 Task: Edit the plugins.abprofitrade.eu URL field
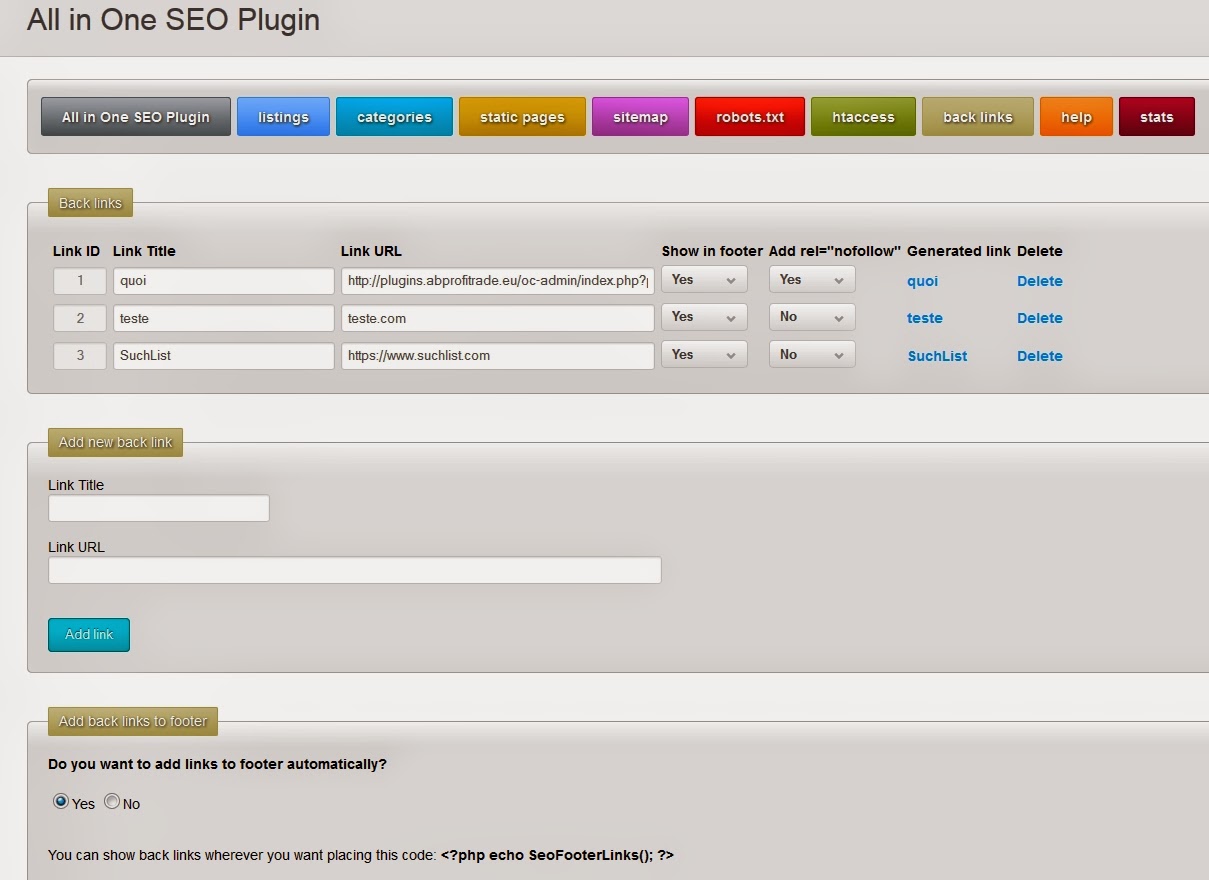497,281
